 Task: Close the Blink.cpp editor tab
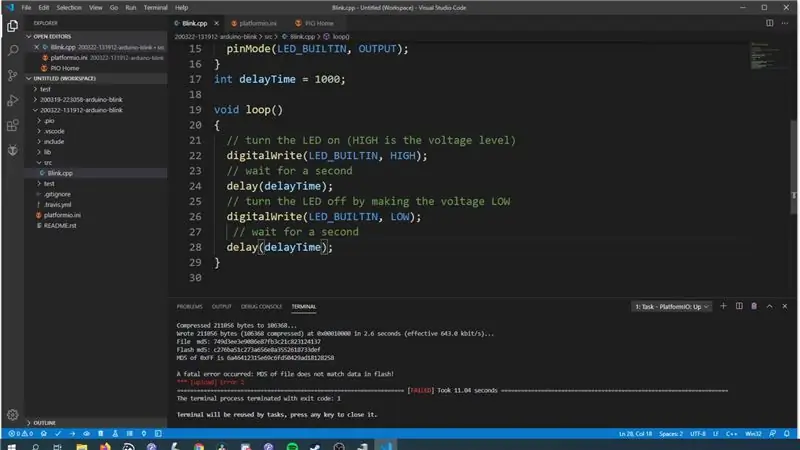click(216, 23)
